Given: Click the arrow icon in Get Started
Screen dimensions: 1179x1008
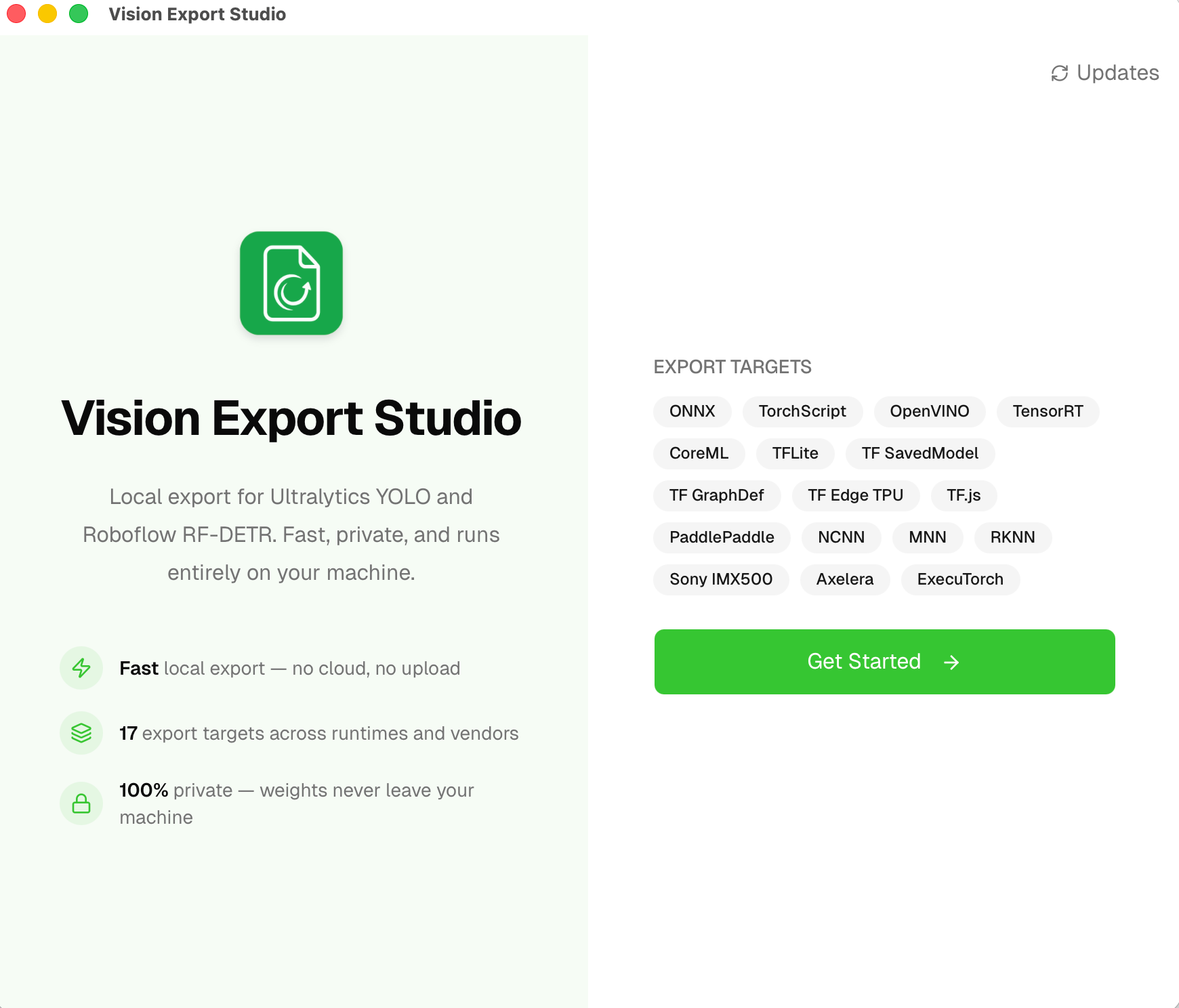Looking at the screenshot, I should 951,662.
